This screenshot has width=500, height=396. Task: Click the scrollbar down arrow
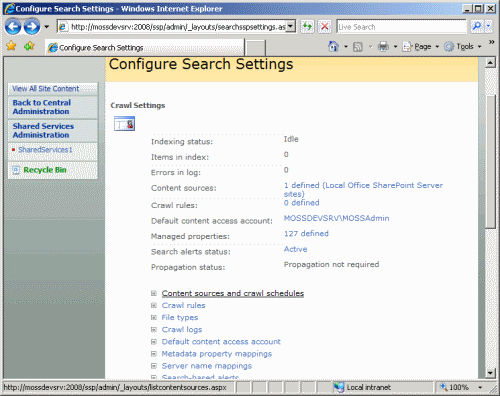(x=490, y=373)
